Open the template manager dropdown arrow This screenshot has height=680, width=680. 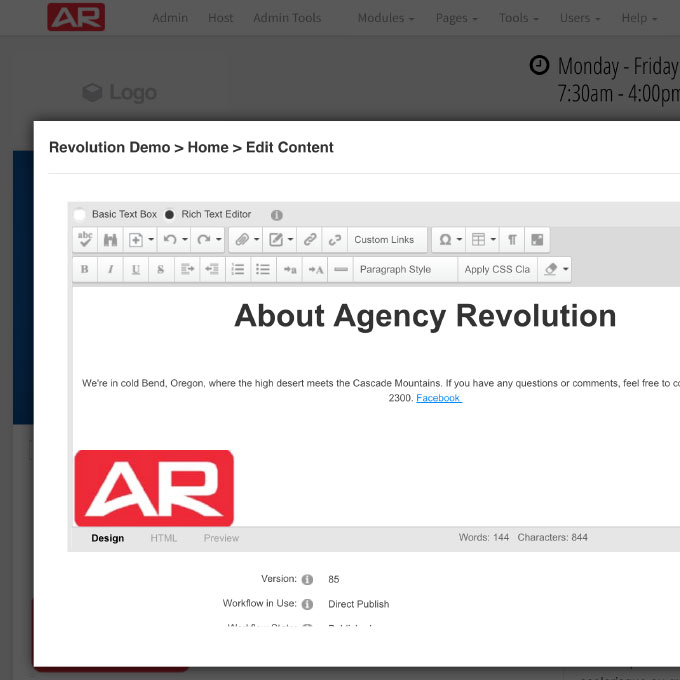tap(291, 239)
